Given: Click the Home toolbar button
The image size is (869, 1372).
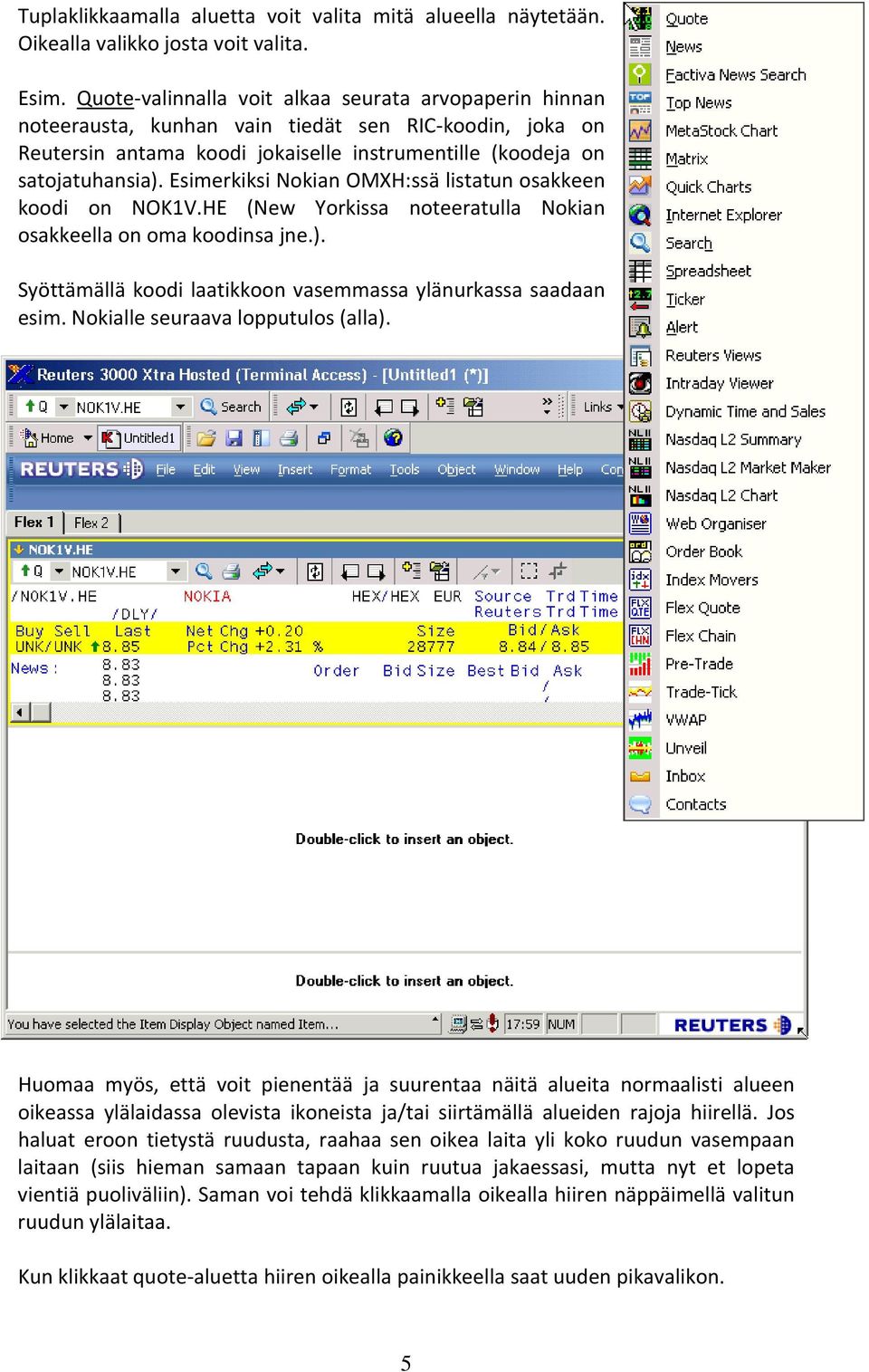Looking at the screenshot, I should pyautogui.click(x=49, y=438).
